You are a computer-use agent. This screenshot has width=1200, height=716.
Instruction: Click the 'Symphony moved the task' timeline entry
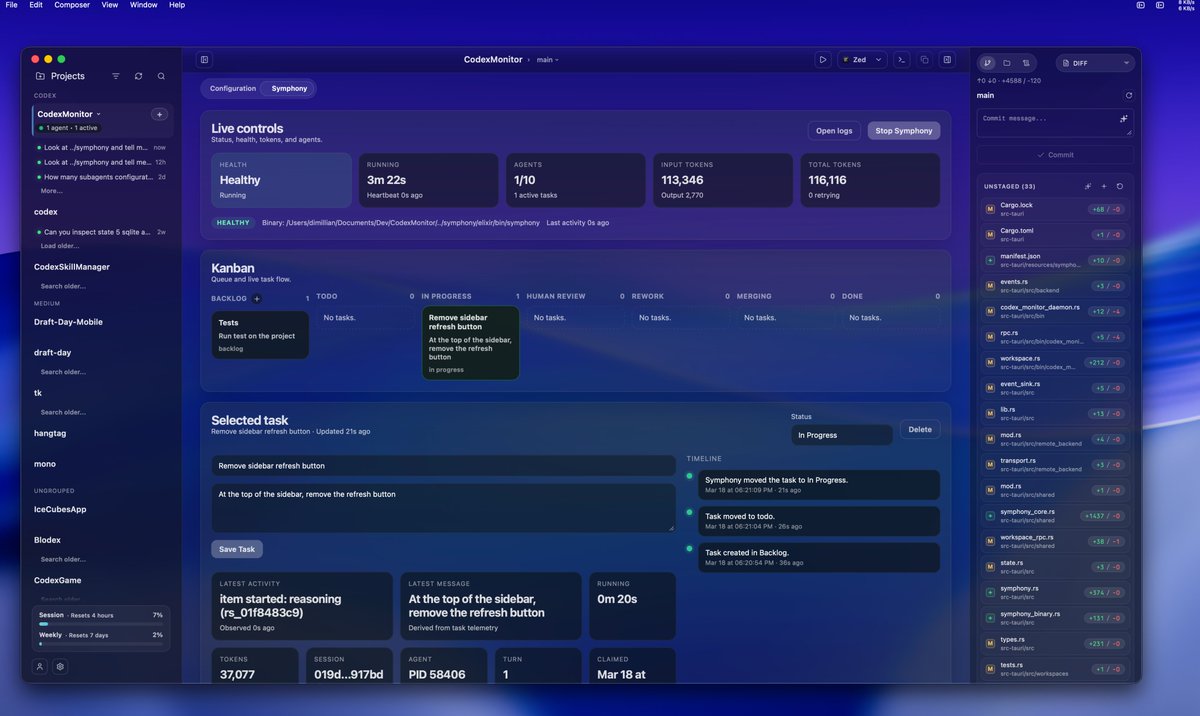pos(819,485)
